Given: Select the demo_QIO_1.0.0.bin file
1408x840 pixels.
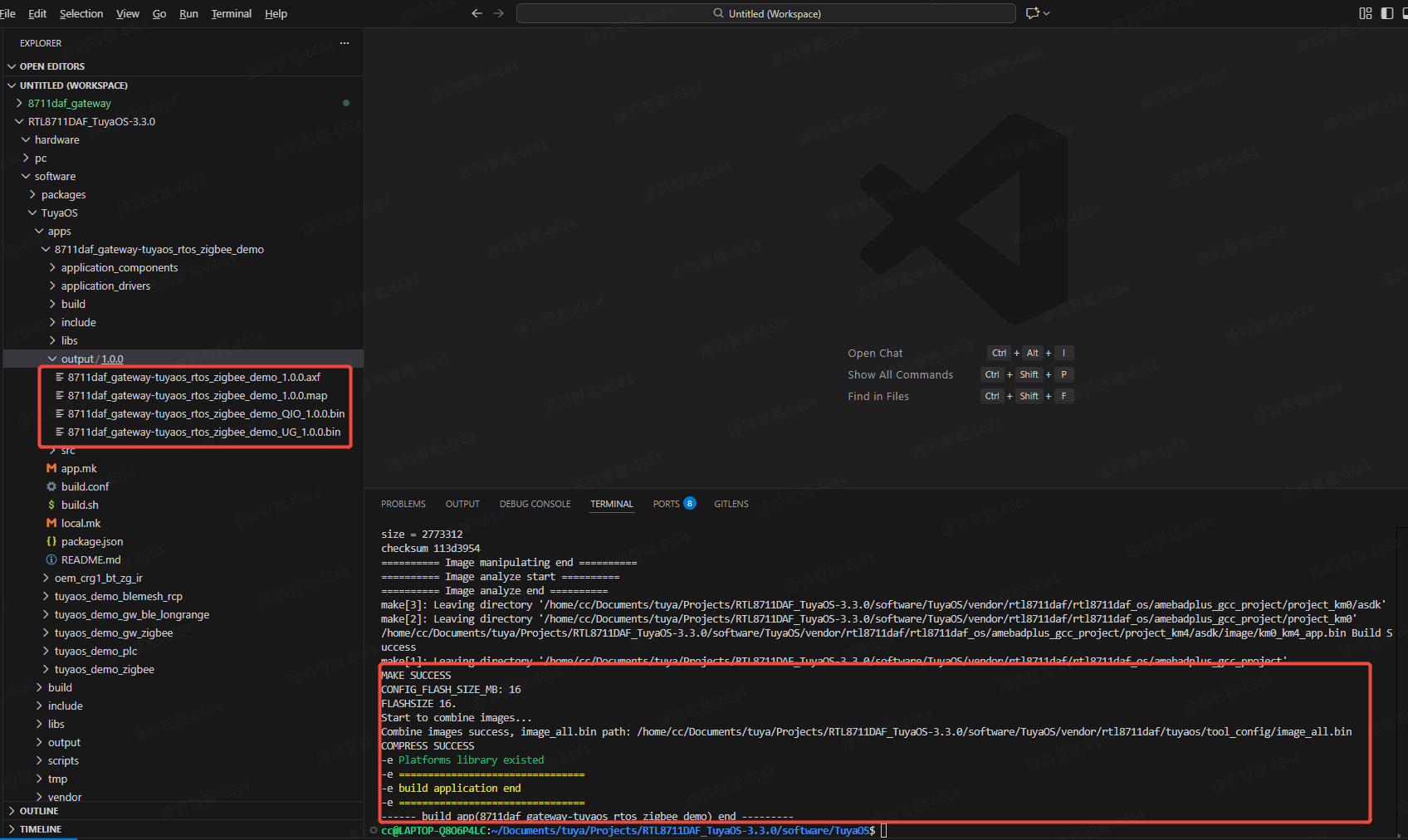Looking at the screenshot, I should pyautogui.click(x=206, y=413).
